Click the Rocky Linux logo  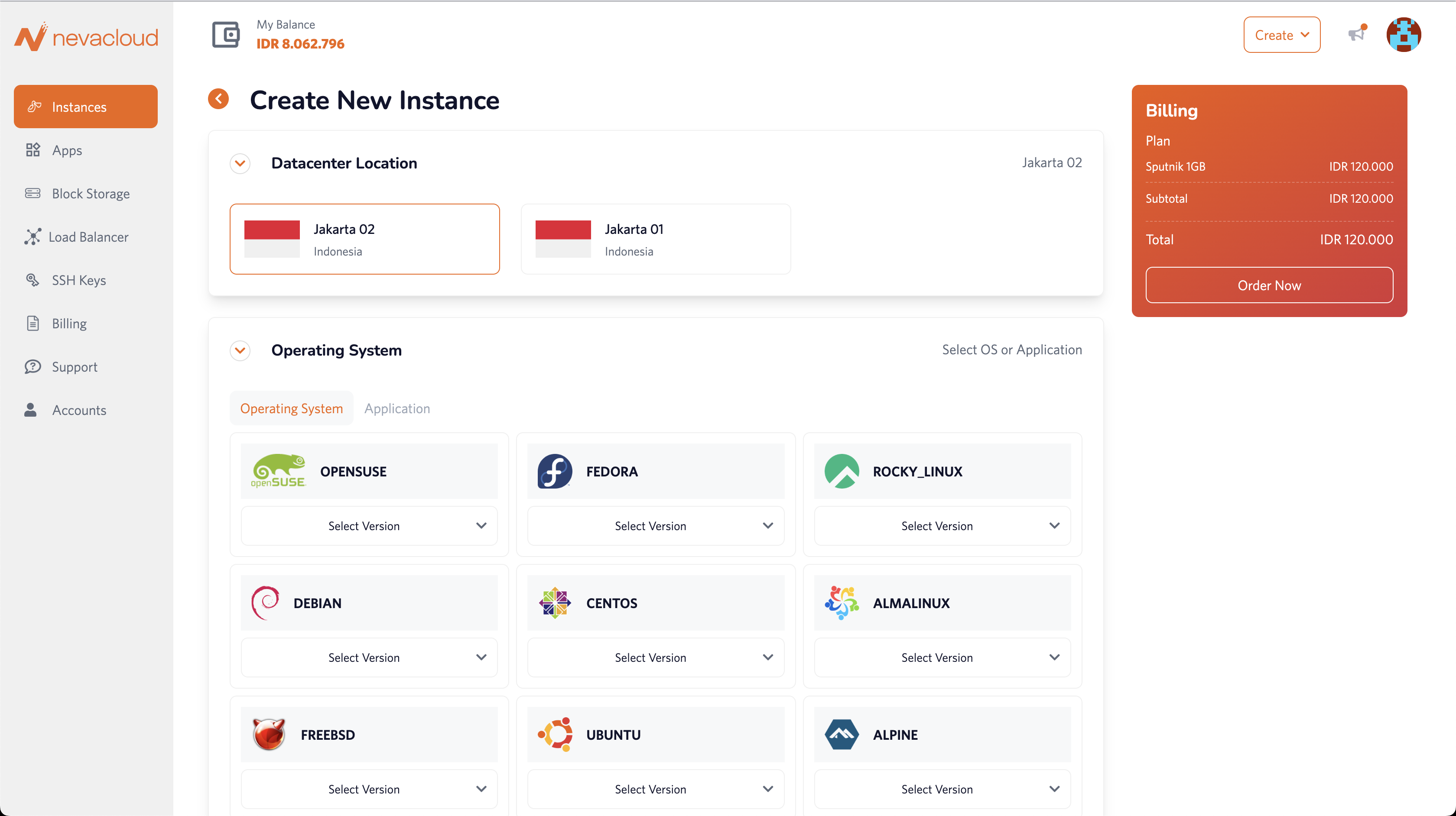point(842,471)
